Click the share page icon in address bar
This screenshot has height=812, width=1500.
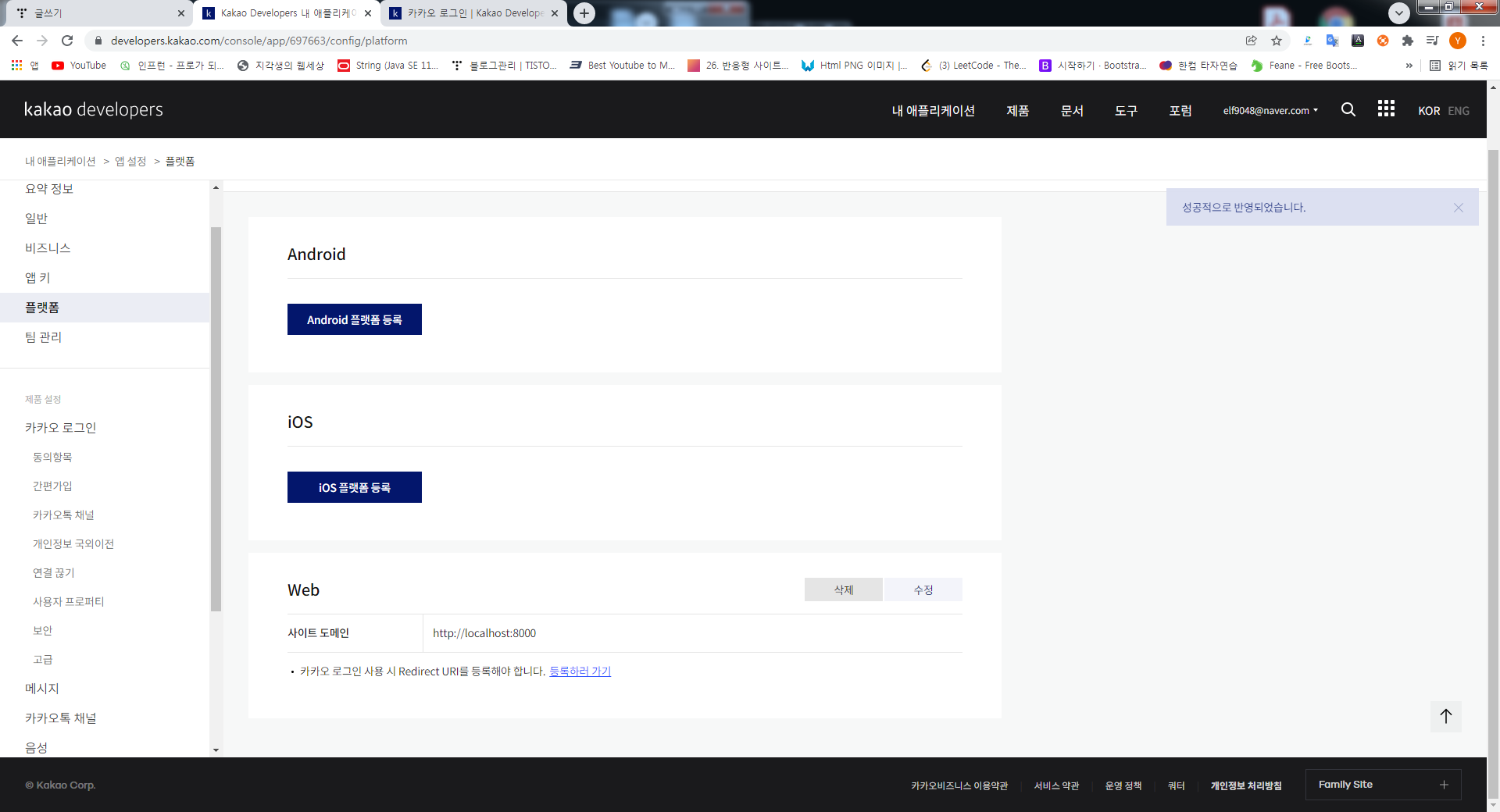tap(1252, 41)
